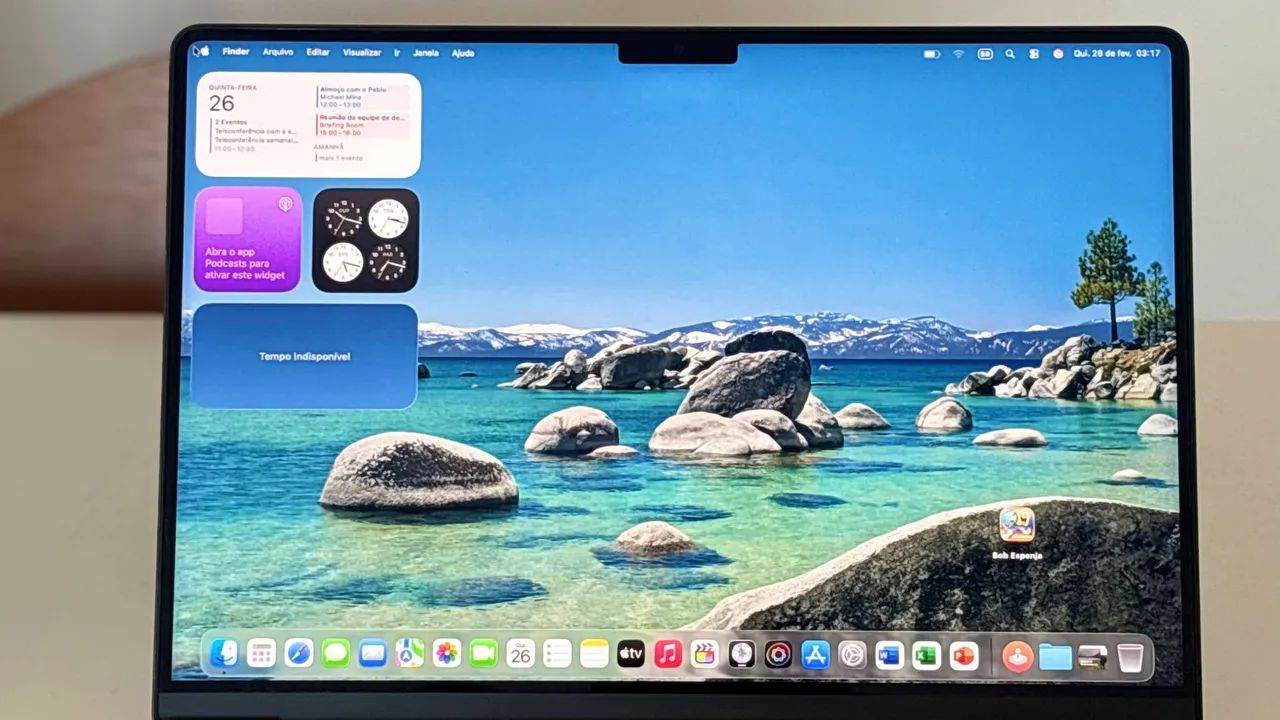The height and width of the screenshot is (720, 1280).
Task: Open the Finder menu in menu bar
Action: (236, 51)
